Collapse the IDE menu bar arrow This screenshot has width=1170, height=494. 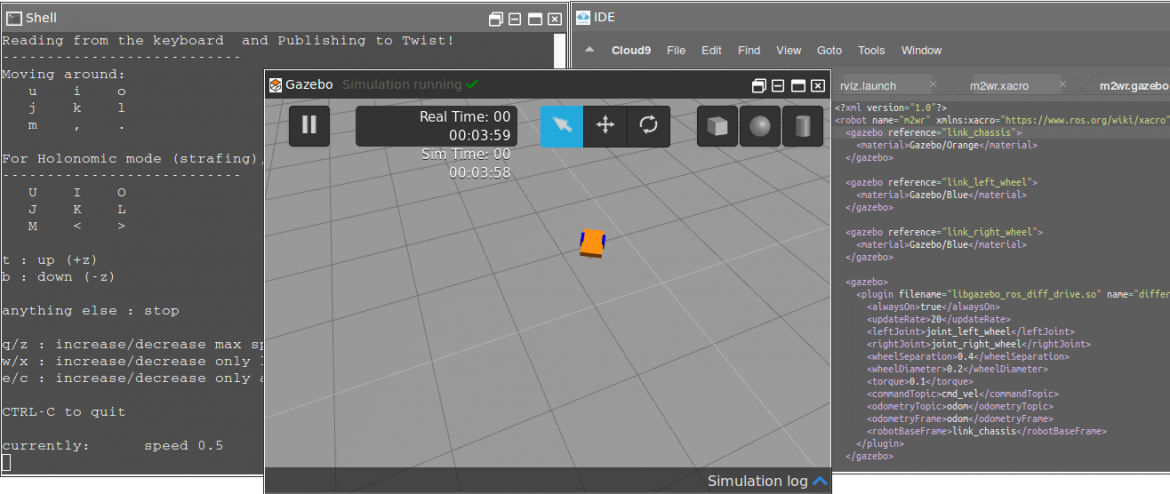click(589, 50)
